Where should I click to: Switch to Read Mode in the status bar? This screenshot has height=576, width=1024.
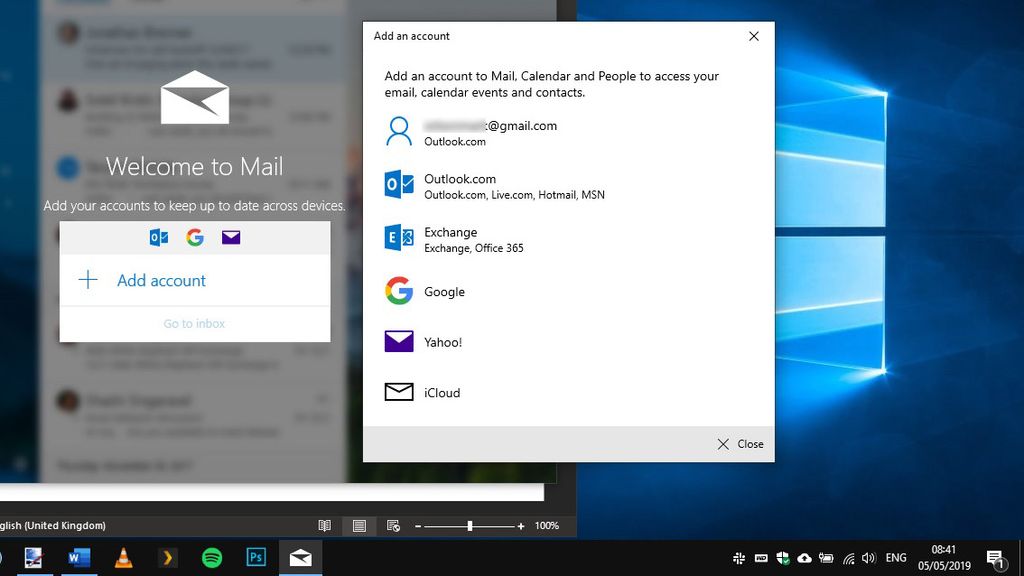(x=324, y=525)
